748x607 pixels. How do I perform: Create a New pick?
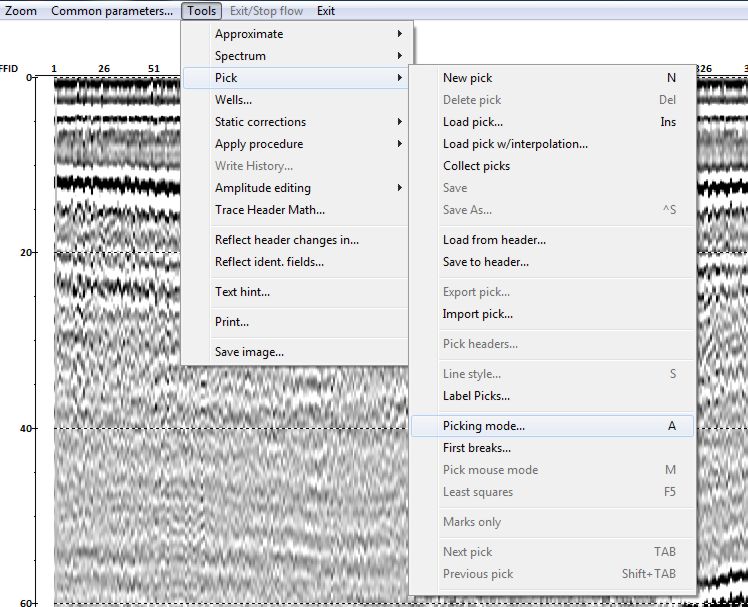pyautogui.click(x=552, y=78)
